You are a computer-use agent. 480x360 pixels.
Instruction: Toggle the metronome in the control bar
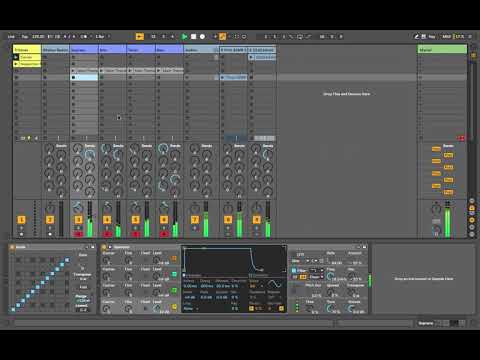pos(83,36)
